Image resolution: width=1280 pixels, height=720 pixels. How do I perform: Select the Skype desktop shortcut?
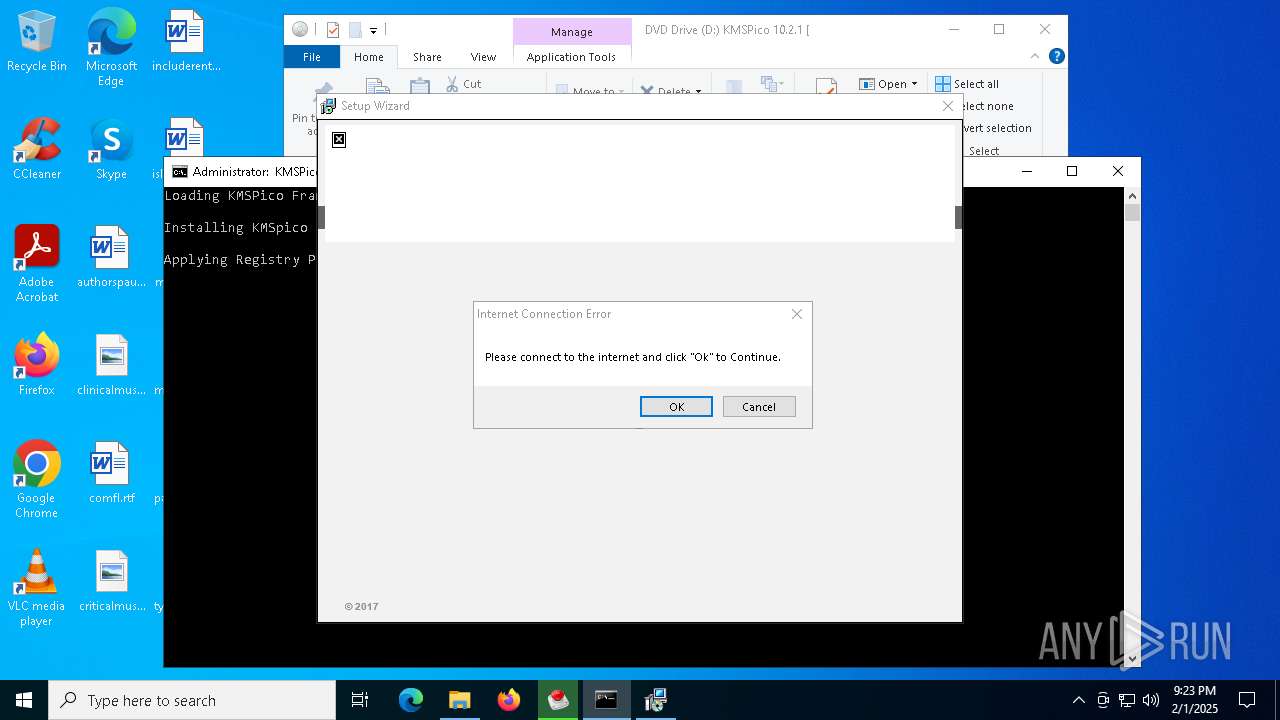point(111,149)
